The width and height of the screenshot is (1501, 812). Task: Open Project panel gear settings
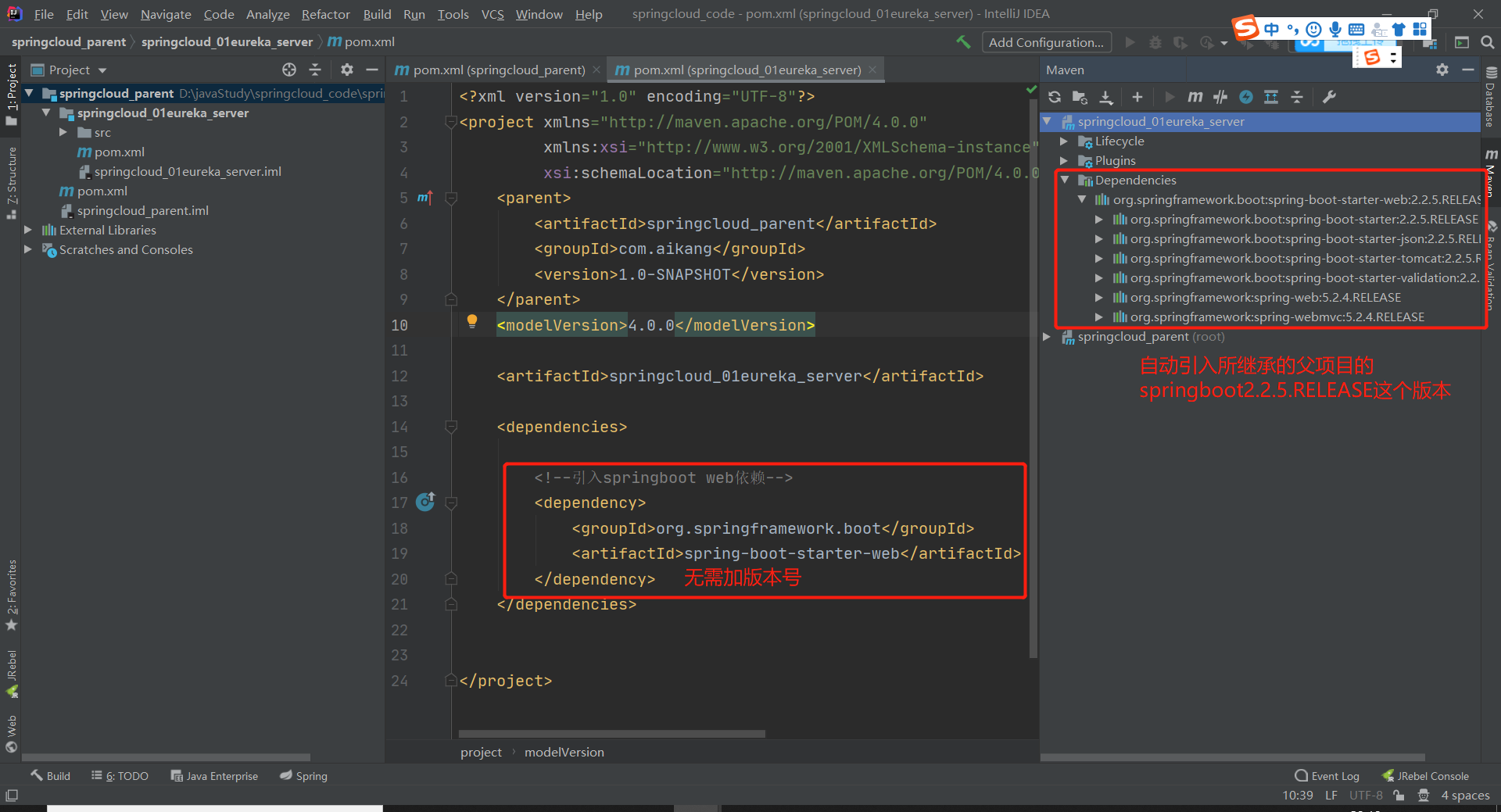pos(347,70)
